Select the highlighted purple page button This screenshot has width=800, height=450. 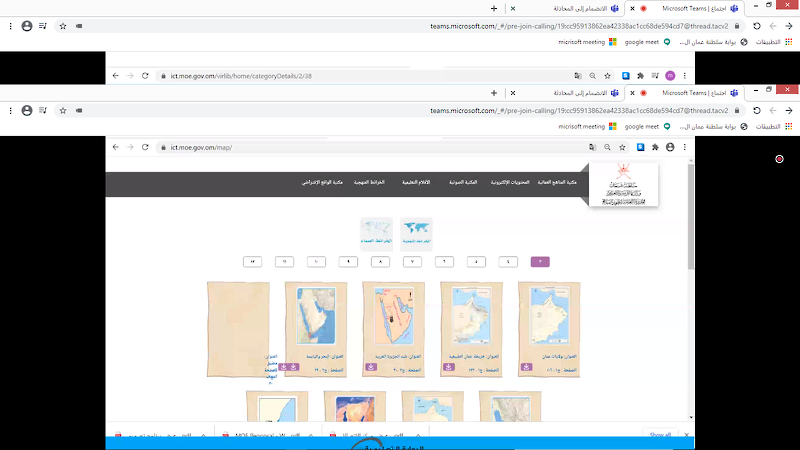pyautogui.click(x=540, y=262)
